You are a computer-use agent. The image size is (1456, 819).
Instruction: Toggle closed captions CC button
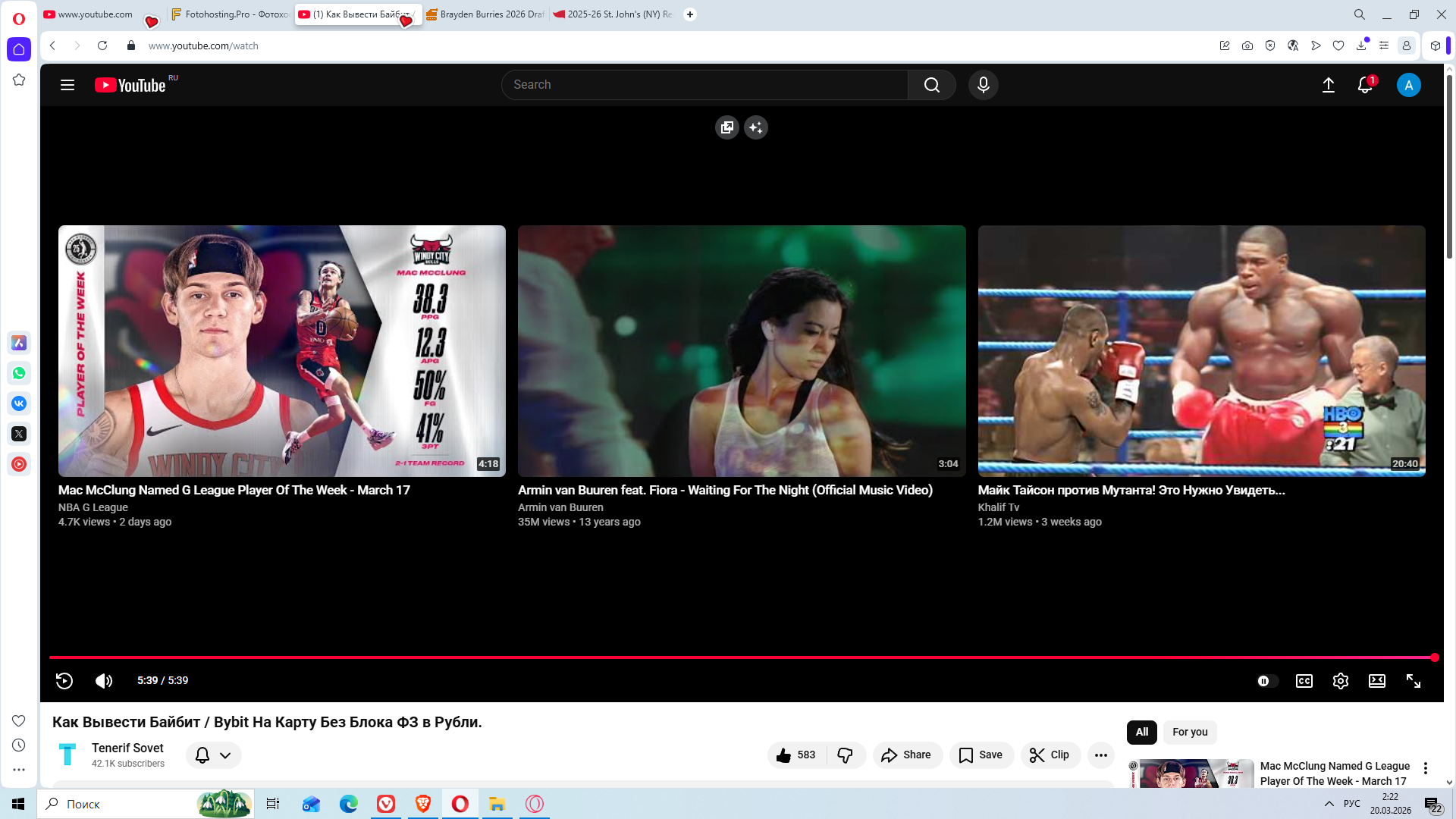click(x=1304, y=681)
